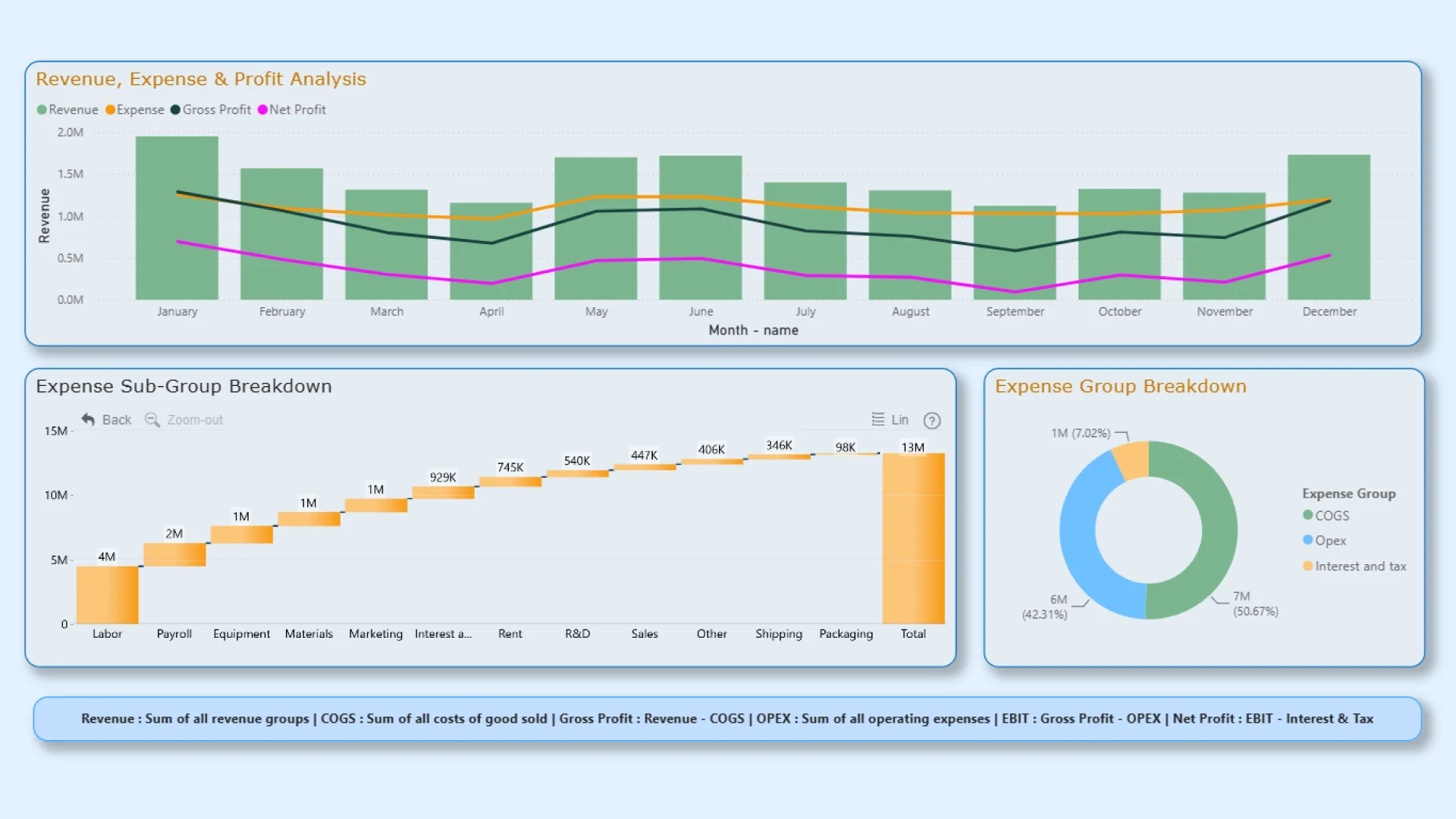The image size is (1456, 819).
Task: Click the R&D waterfall bar
Action: [577, 473]
